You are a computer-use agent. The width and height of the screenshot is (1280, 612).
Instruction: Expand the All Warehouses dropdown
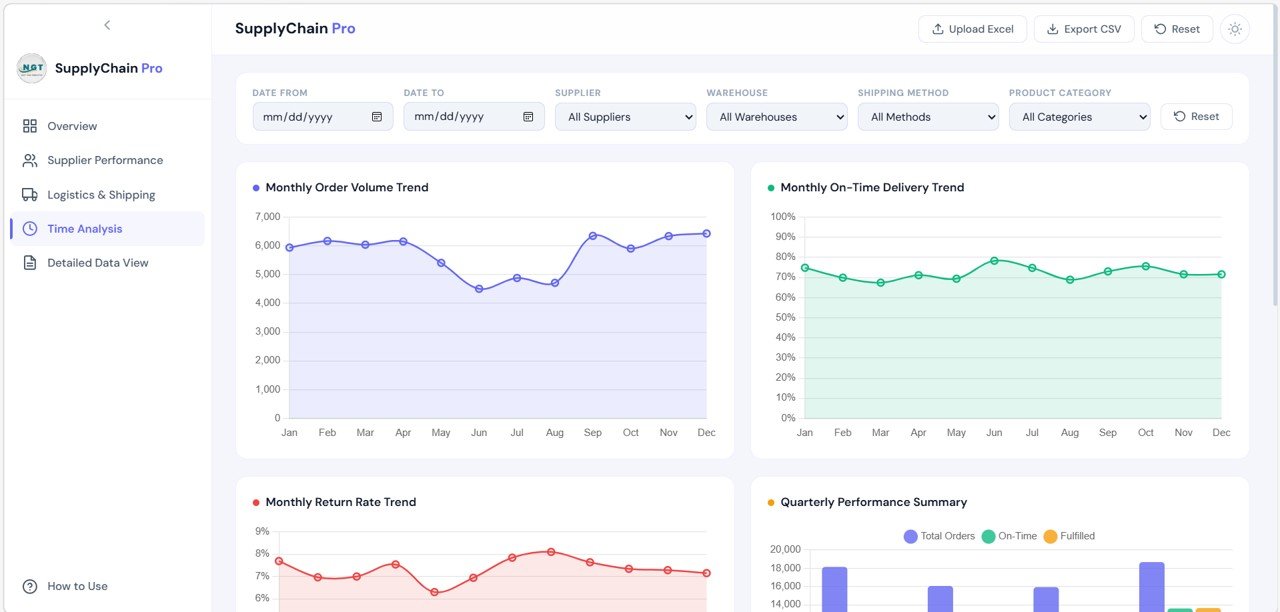pos(776,117)
